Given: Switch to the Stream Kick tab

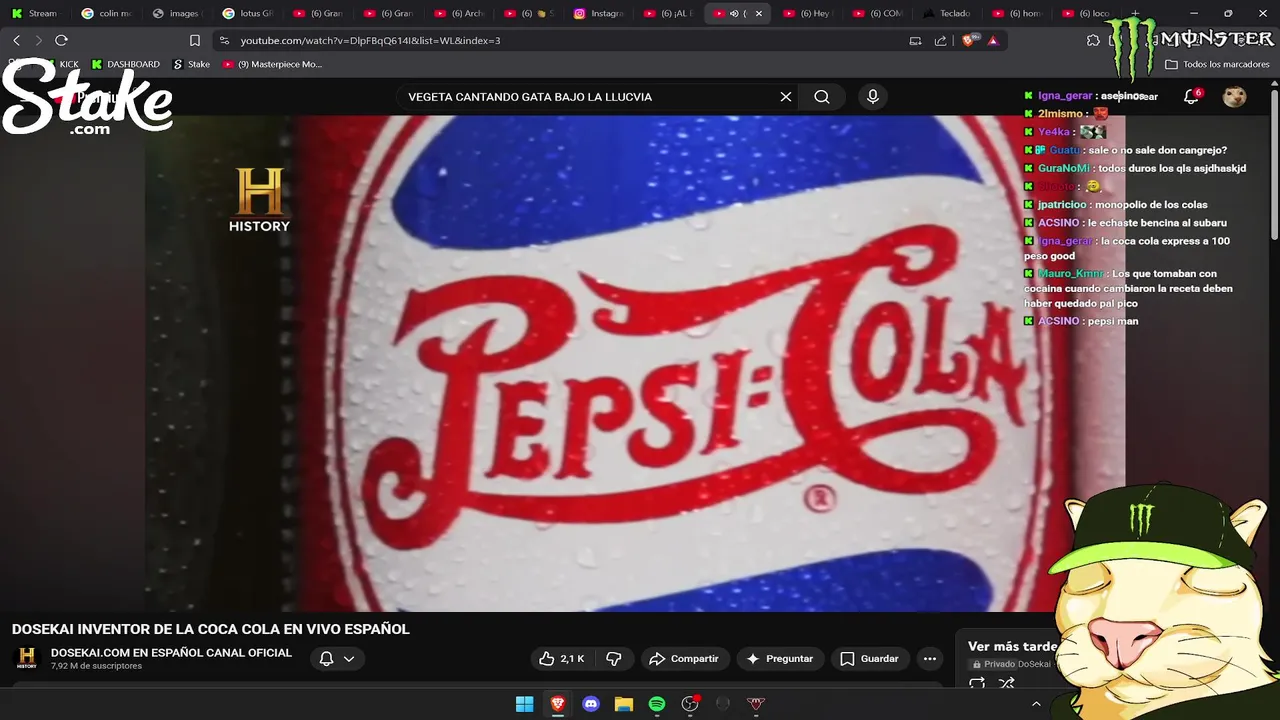Looking at the screenshot, I should tap(36, 13).
